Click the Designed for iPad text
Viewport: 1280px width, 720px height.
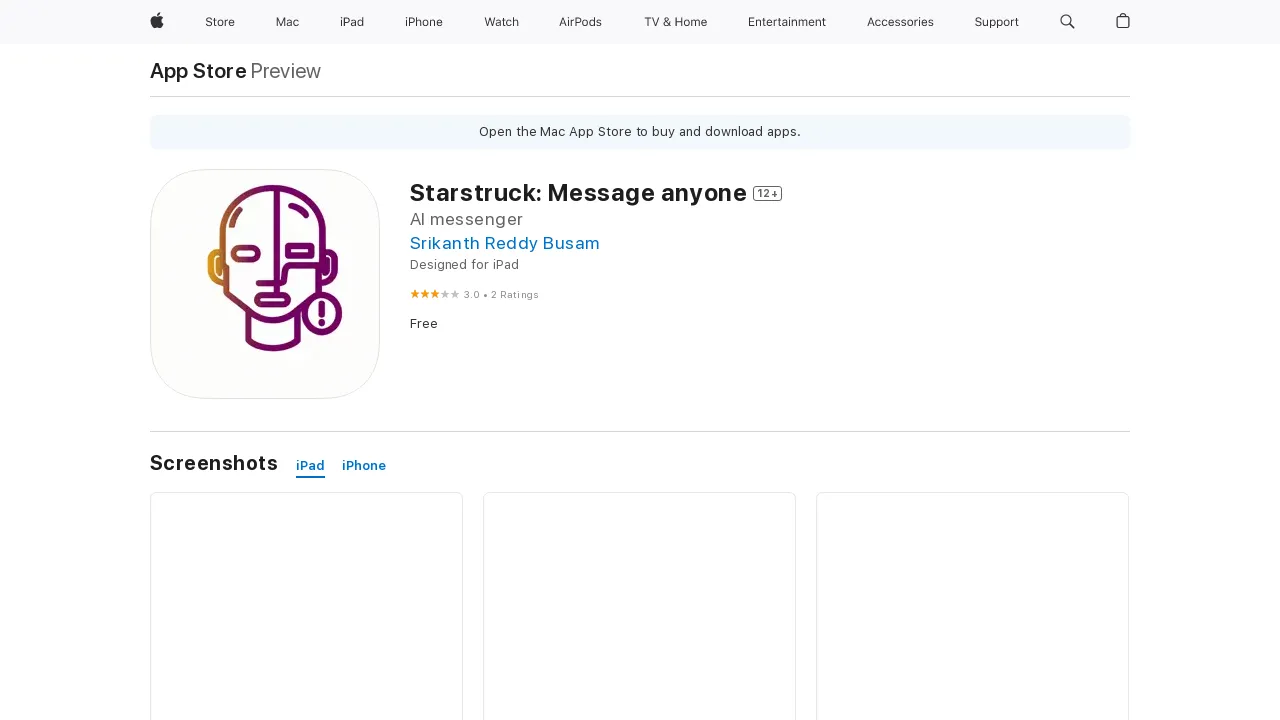coord(464,265)
